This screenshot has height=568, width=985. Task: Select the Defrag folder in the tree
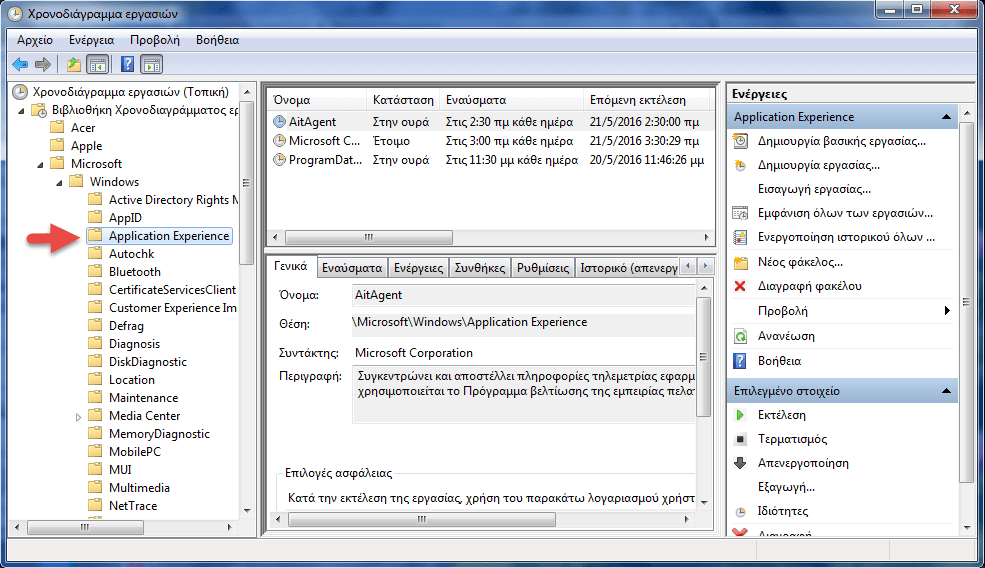[126, 326]
